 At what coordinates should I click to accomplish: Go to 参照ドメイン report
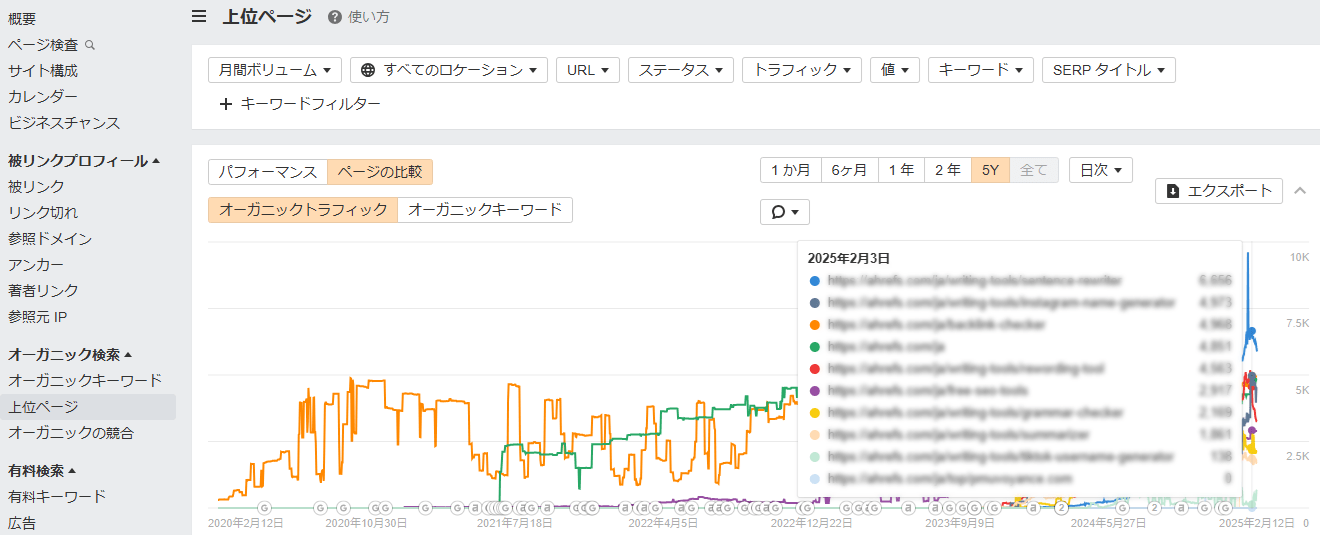point(50,239)
